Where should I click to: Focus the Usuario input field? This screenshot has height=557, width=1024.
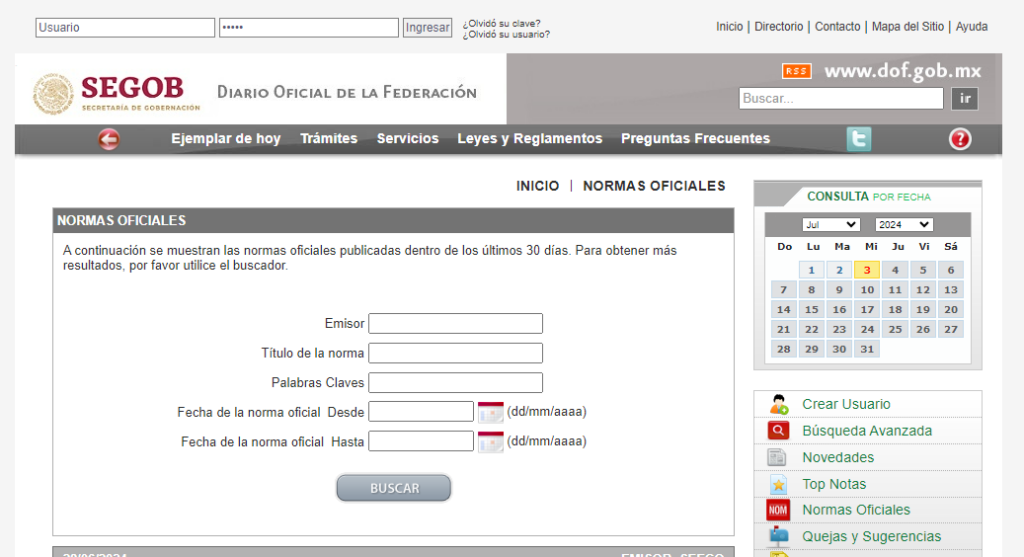tap(125, 27)
